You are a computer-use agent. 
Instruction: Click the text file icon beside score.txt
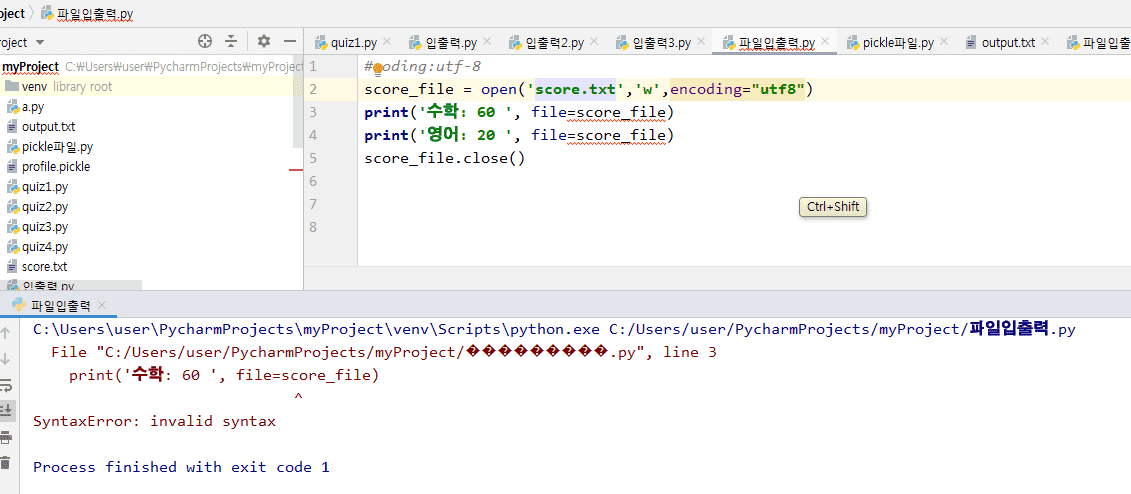tap(12, 267)
